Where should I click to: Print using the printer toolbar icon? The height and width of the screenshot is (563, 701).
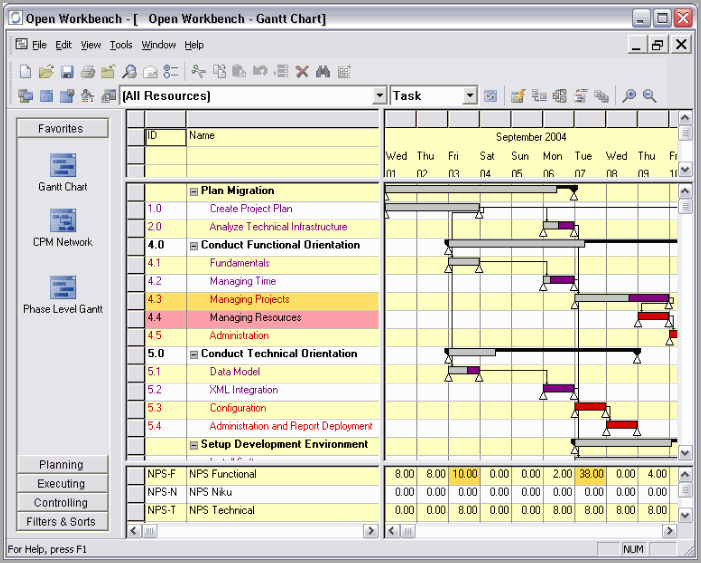tap(88, 72)
